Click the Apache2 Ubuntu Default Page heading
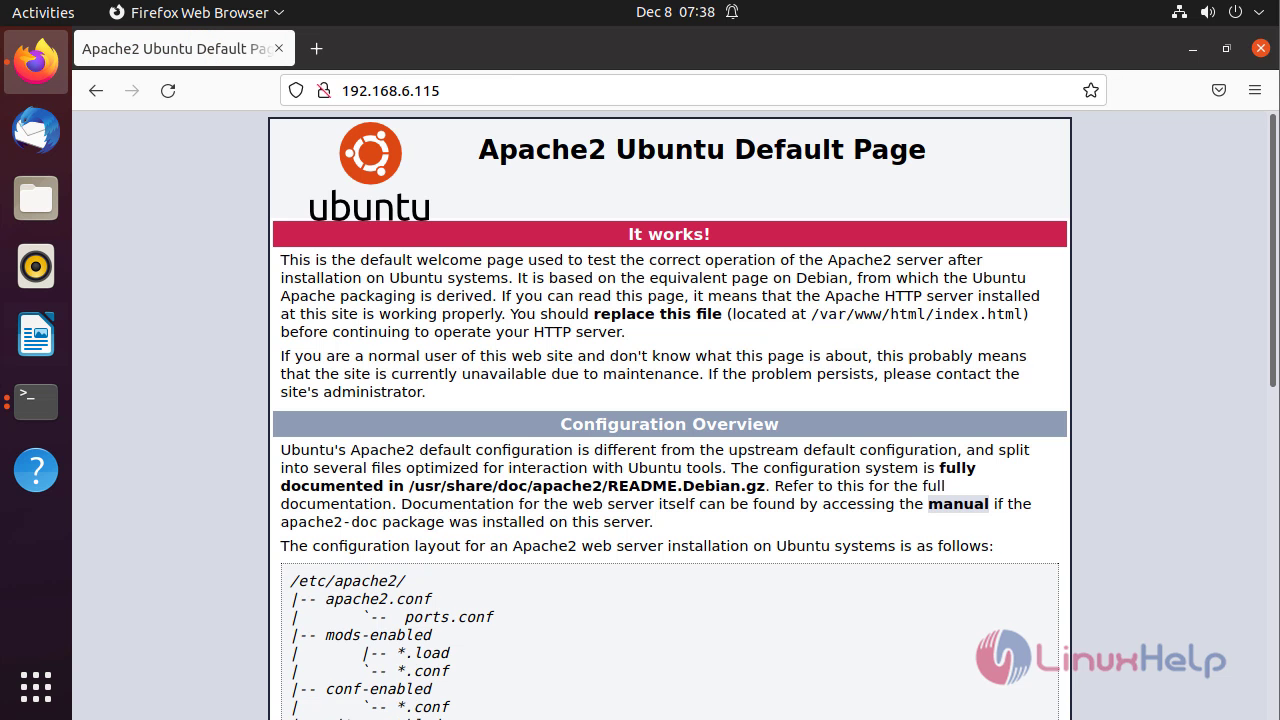The width and height of the screenshot is (1280, 720). [x=702, y=149]
